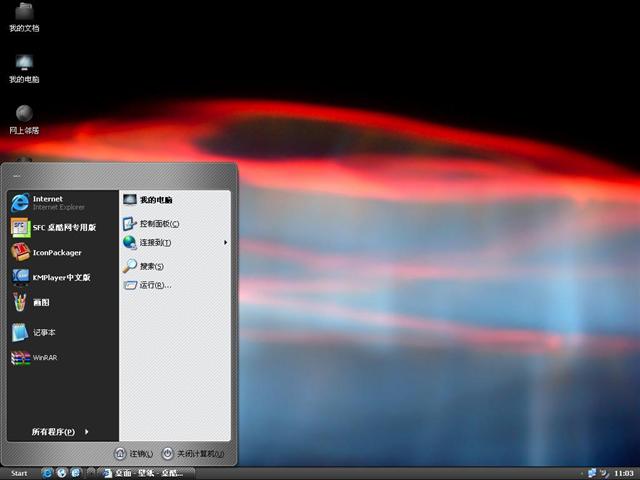Open 我的电脑 in the Start menu's right pane
640x480 pixels.
pyautogui.click(x=175, y=200)
